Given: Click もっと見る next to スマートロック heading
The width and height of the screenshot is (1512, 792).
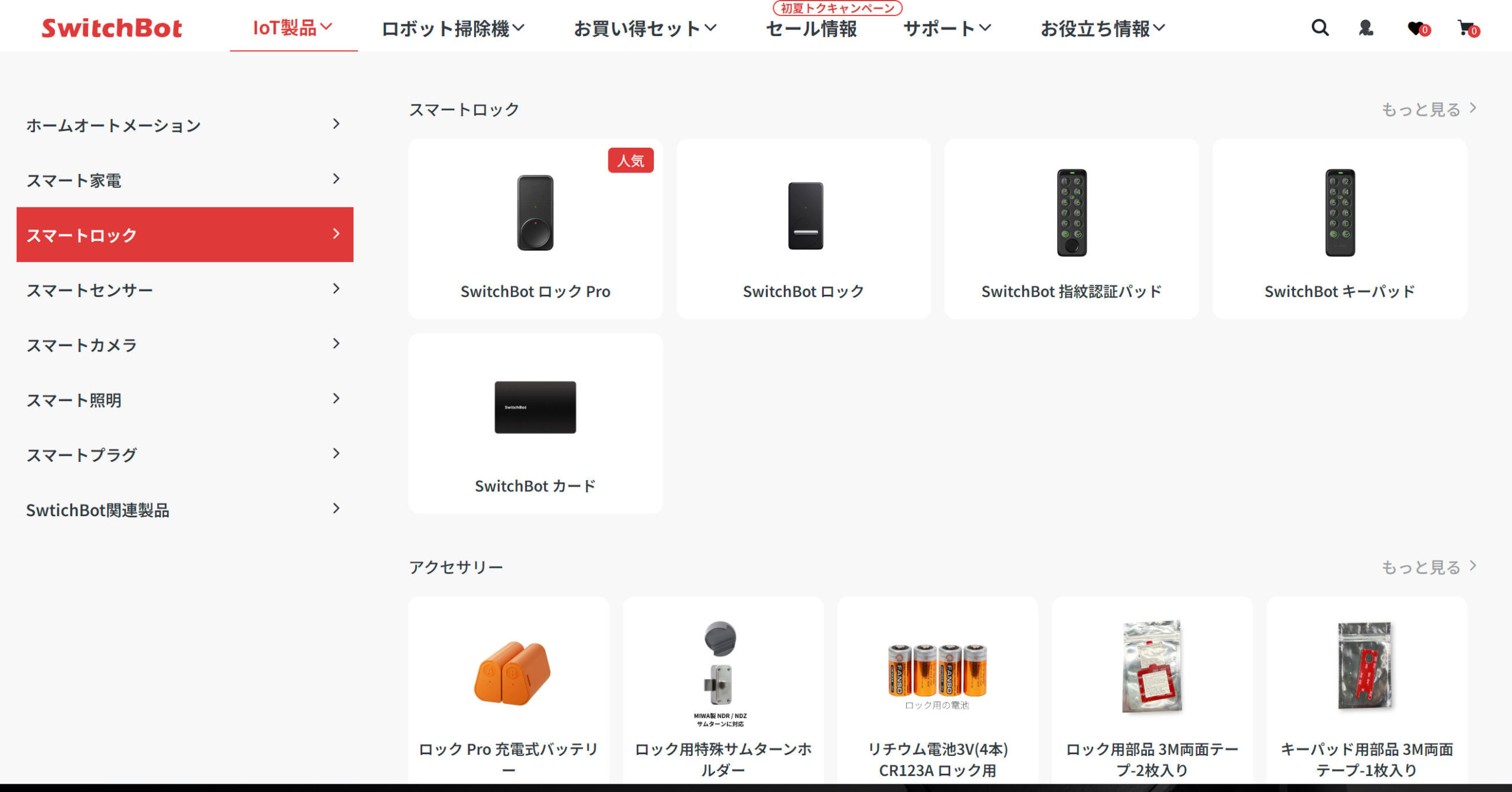Looking at the screenshot, I should pyautogui.click(x=1429, y=109).
